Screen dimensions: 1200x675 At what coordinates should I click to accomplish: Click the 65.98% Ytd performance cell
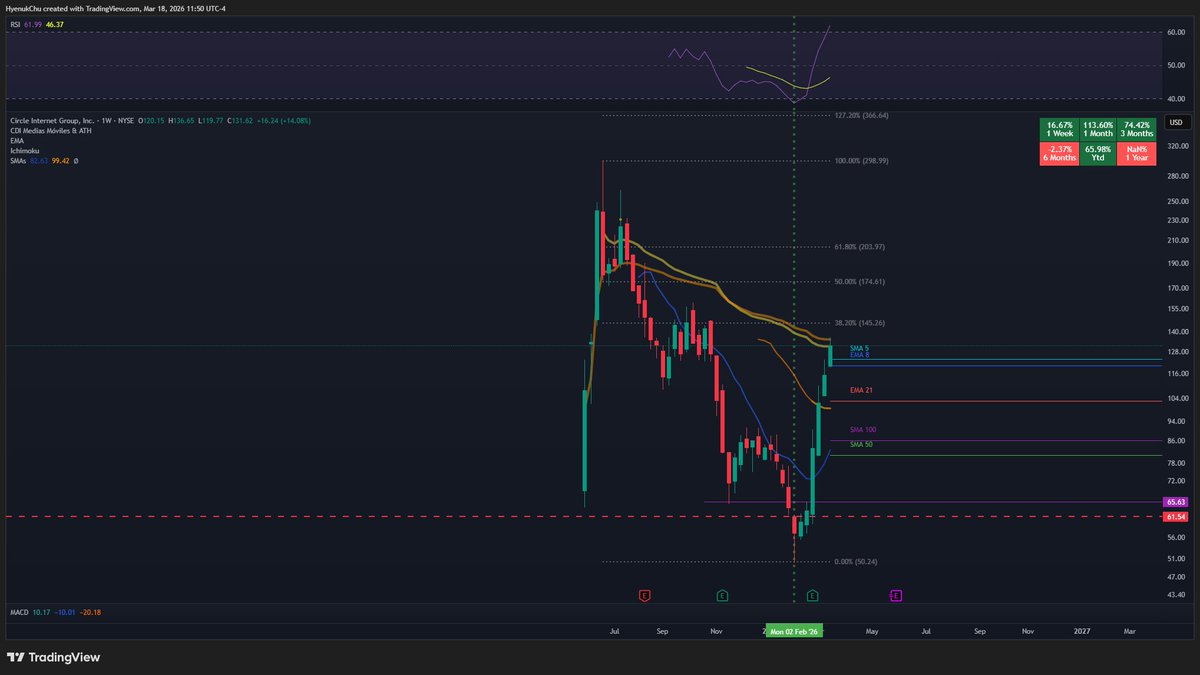(x=1098, y=153)
